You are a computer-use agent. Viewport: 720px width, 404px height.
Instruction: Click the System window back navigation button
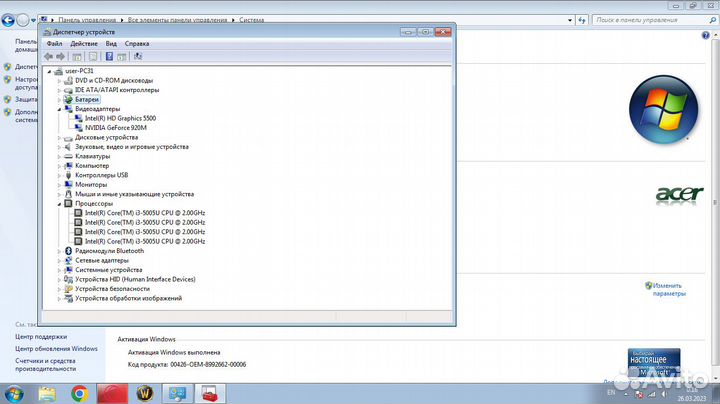[x=8, y=20]
